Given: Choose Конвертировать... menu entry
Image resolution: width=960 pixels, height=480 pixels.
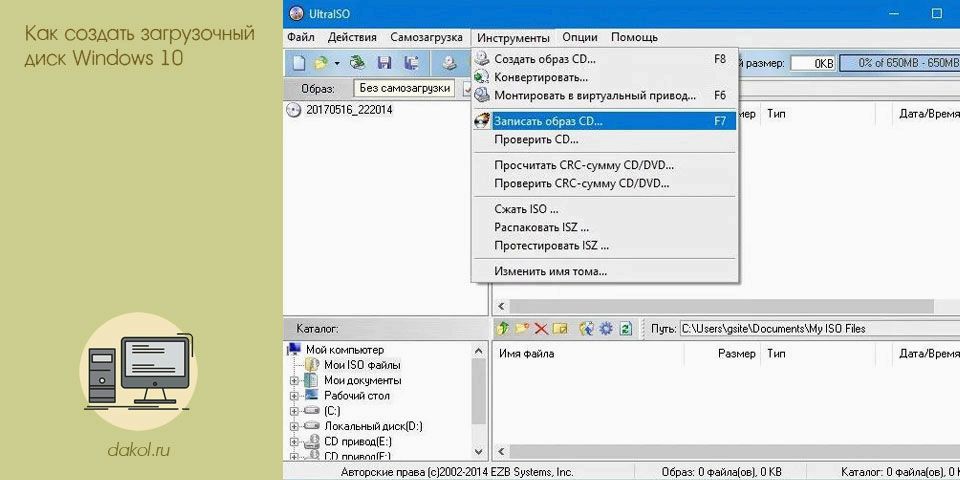Looking at the screenshot, I should click(605, 78).
